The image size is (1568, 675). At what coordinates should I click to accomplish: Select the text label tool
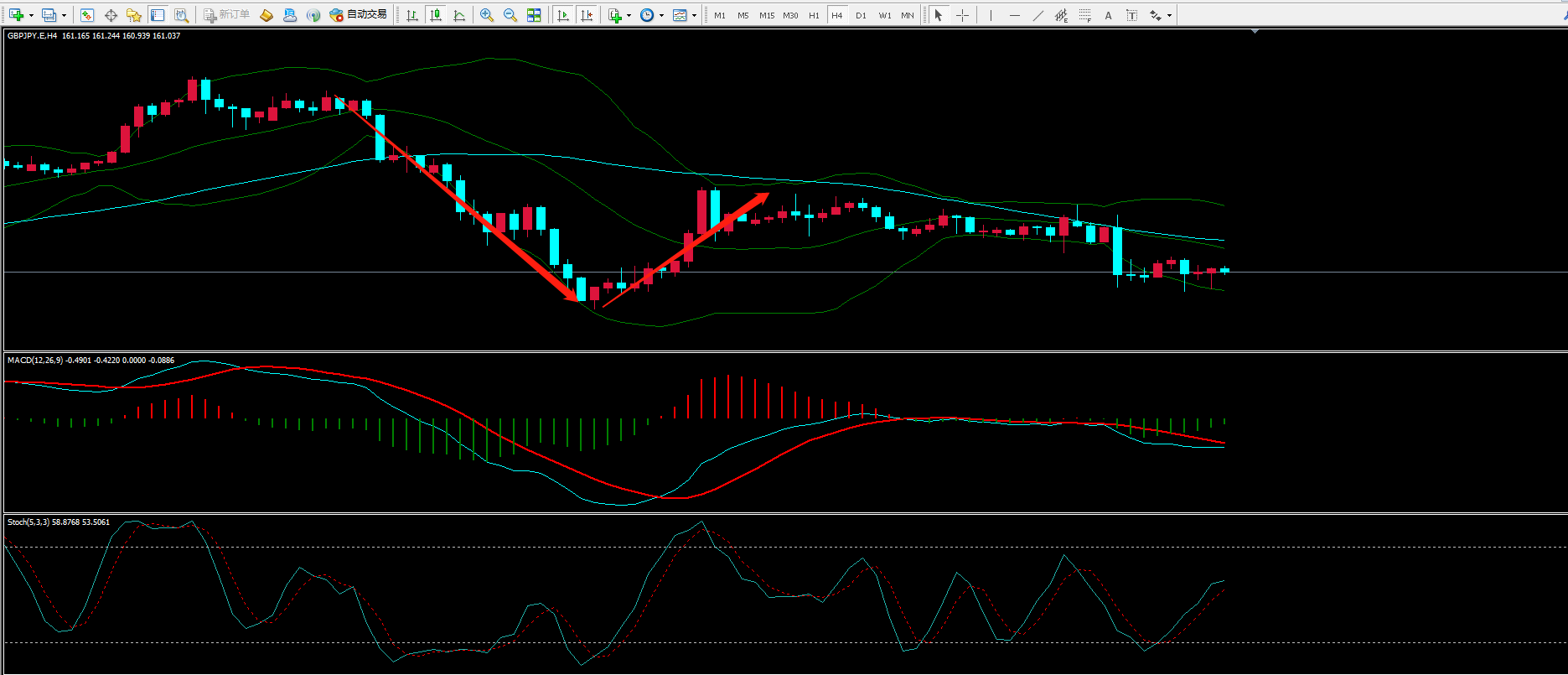click(1108, 15)
